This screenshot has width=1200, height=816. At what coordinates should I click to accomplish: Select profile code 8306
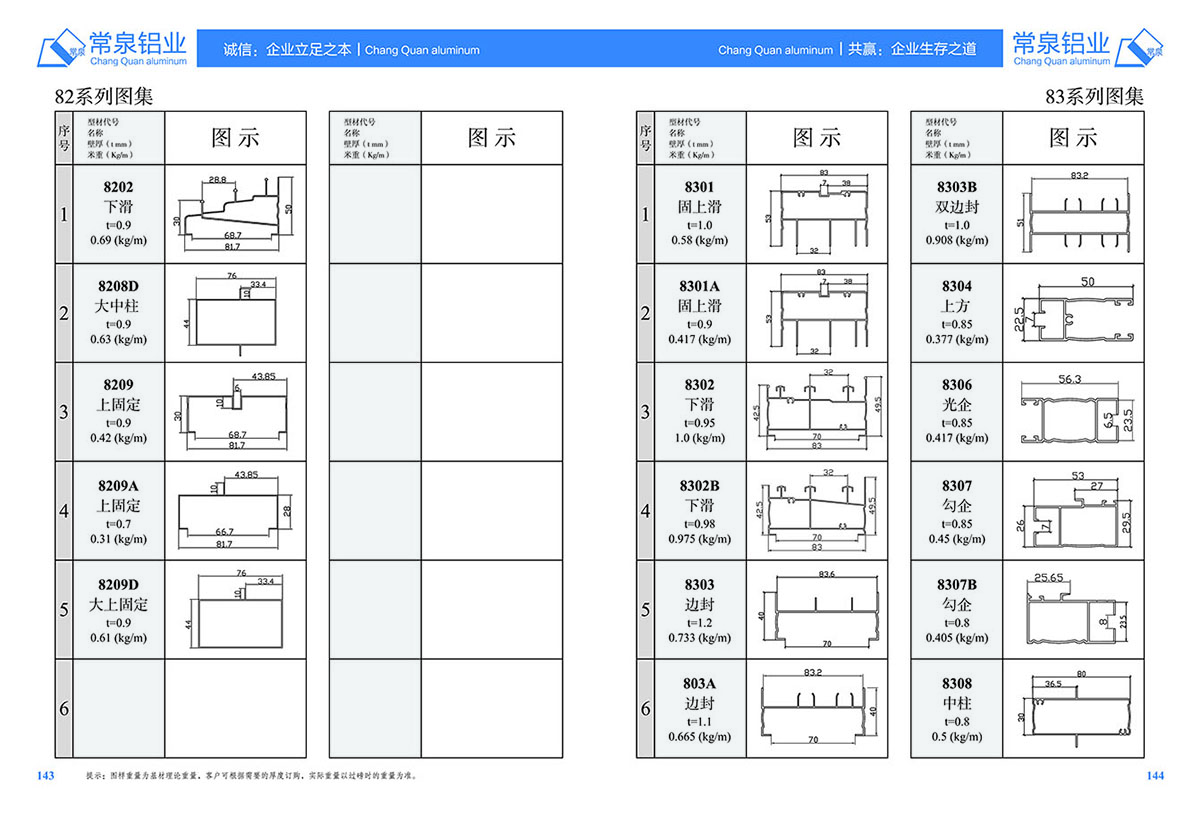pos(957,385)
